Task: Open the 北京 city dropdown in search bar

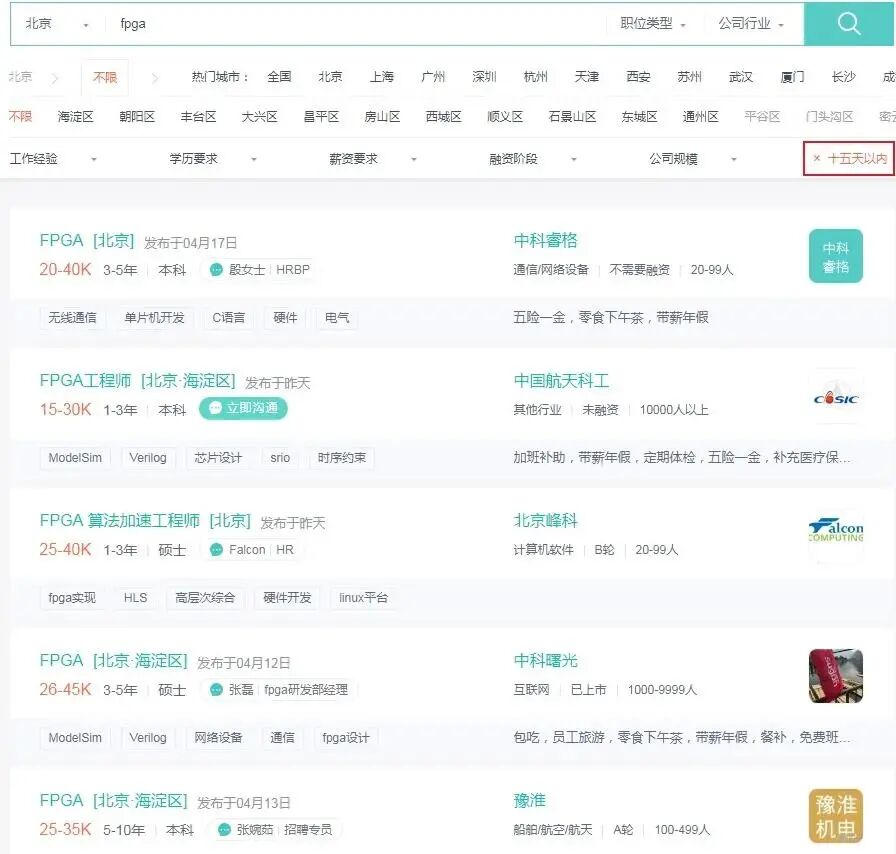Action: (57, 23)
